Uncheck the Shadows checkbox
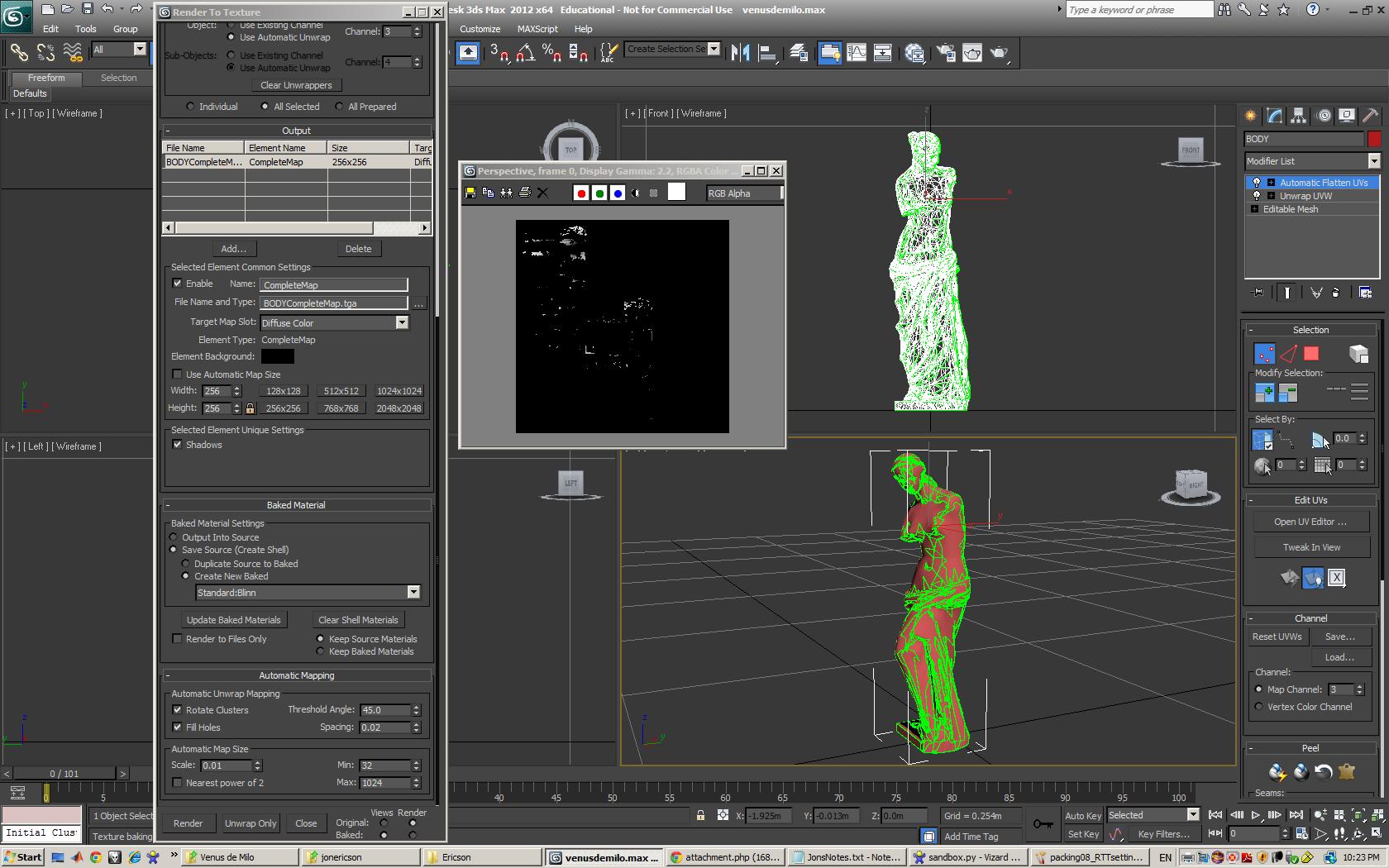Image resolution: width=1389 pixels, height=868 pixels. (x=177, y=445)
